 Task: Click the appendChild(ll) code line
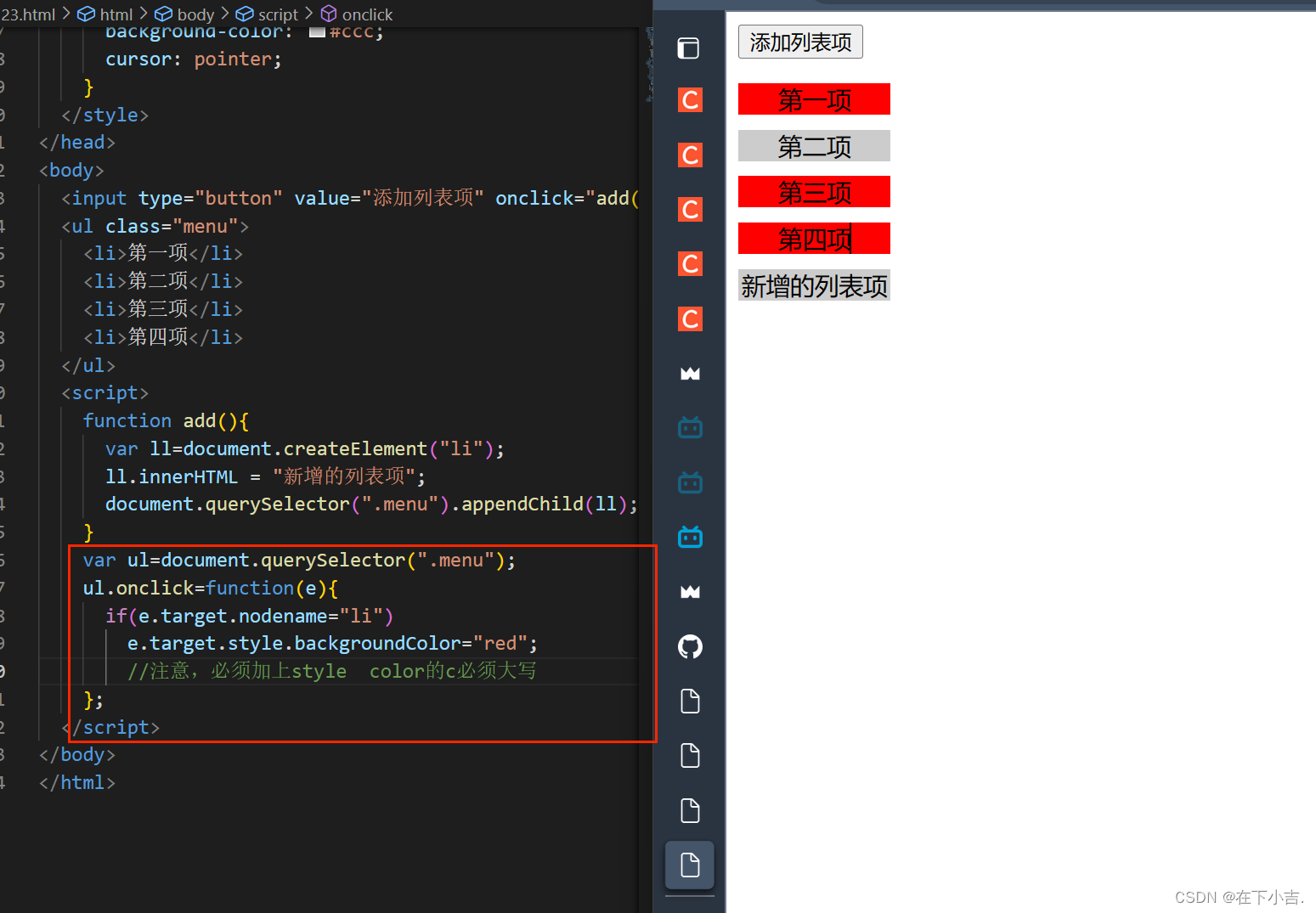371,504
